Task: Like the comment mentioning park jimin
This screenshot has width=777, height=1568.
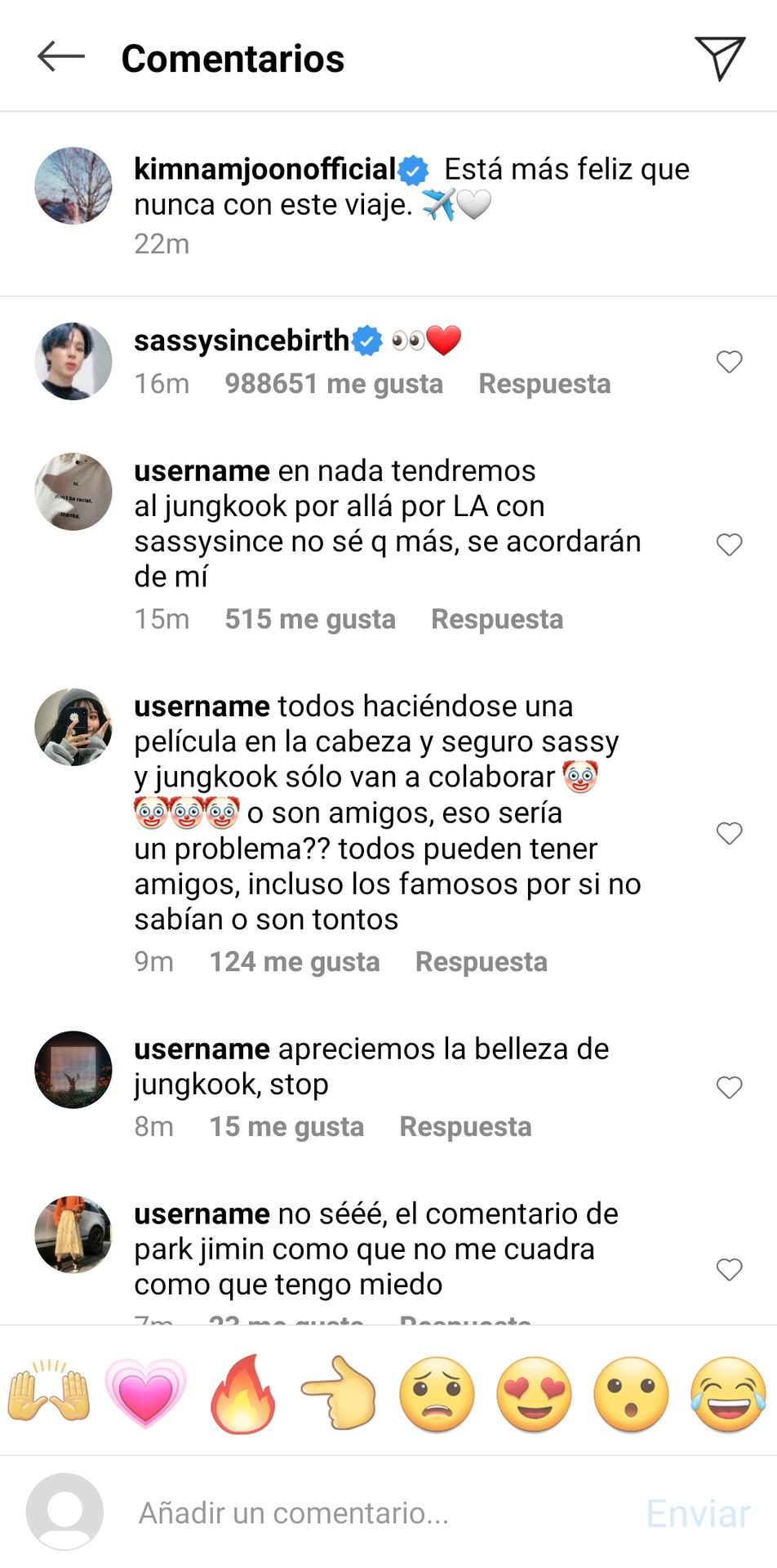Action: click(x=729, y=1269)
